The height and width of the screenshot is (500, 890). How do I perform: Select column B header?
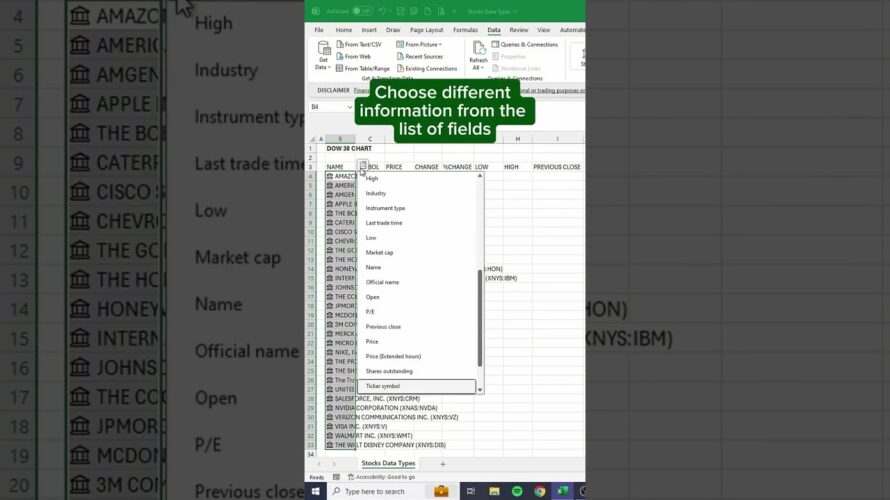point(340,139)
